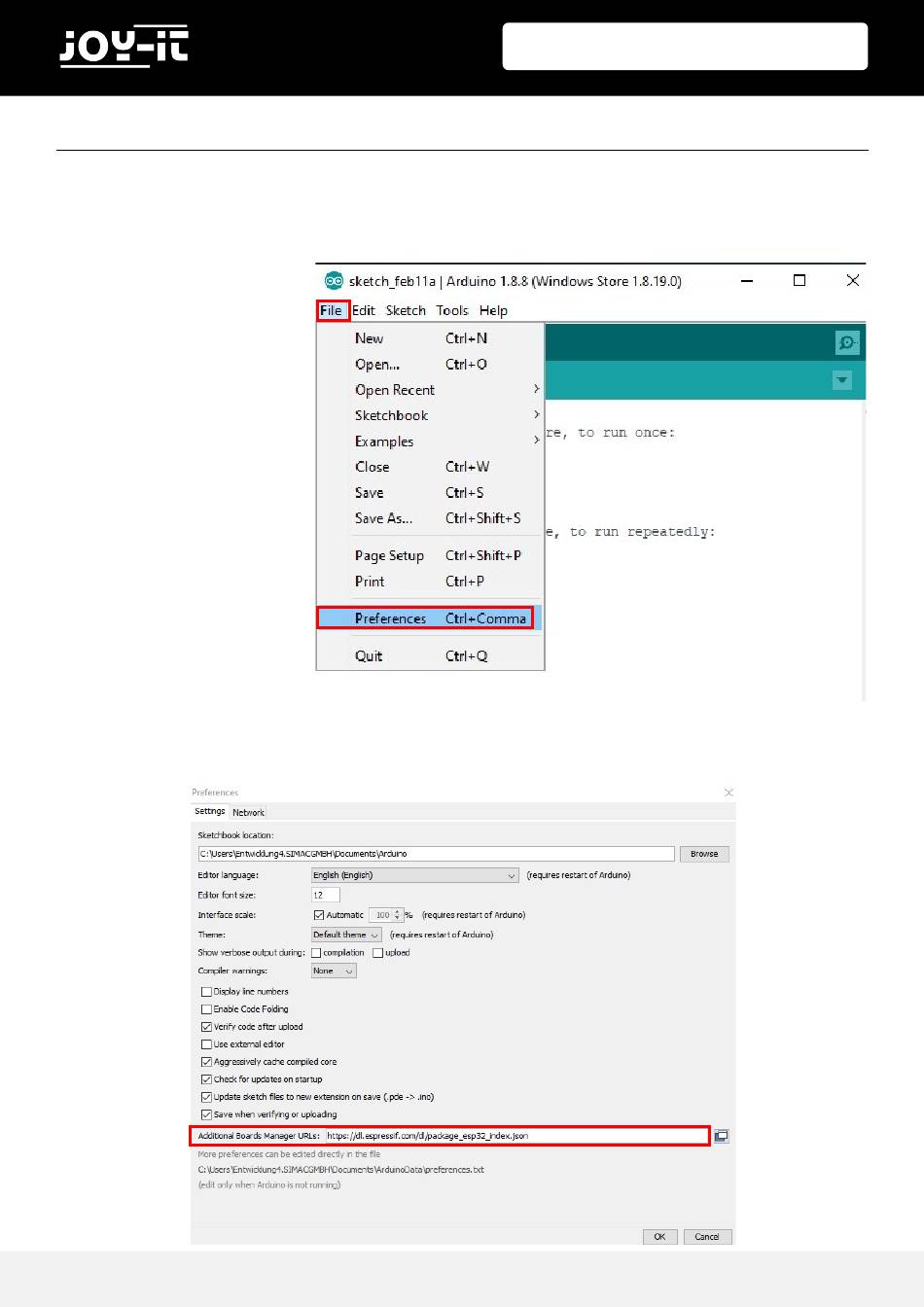The image size is (924, 1307).
Task: Expand the Sketchbook submenu
Action: 429,415
